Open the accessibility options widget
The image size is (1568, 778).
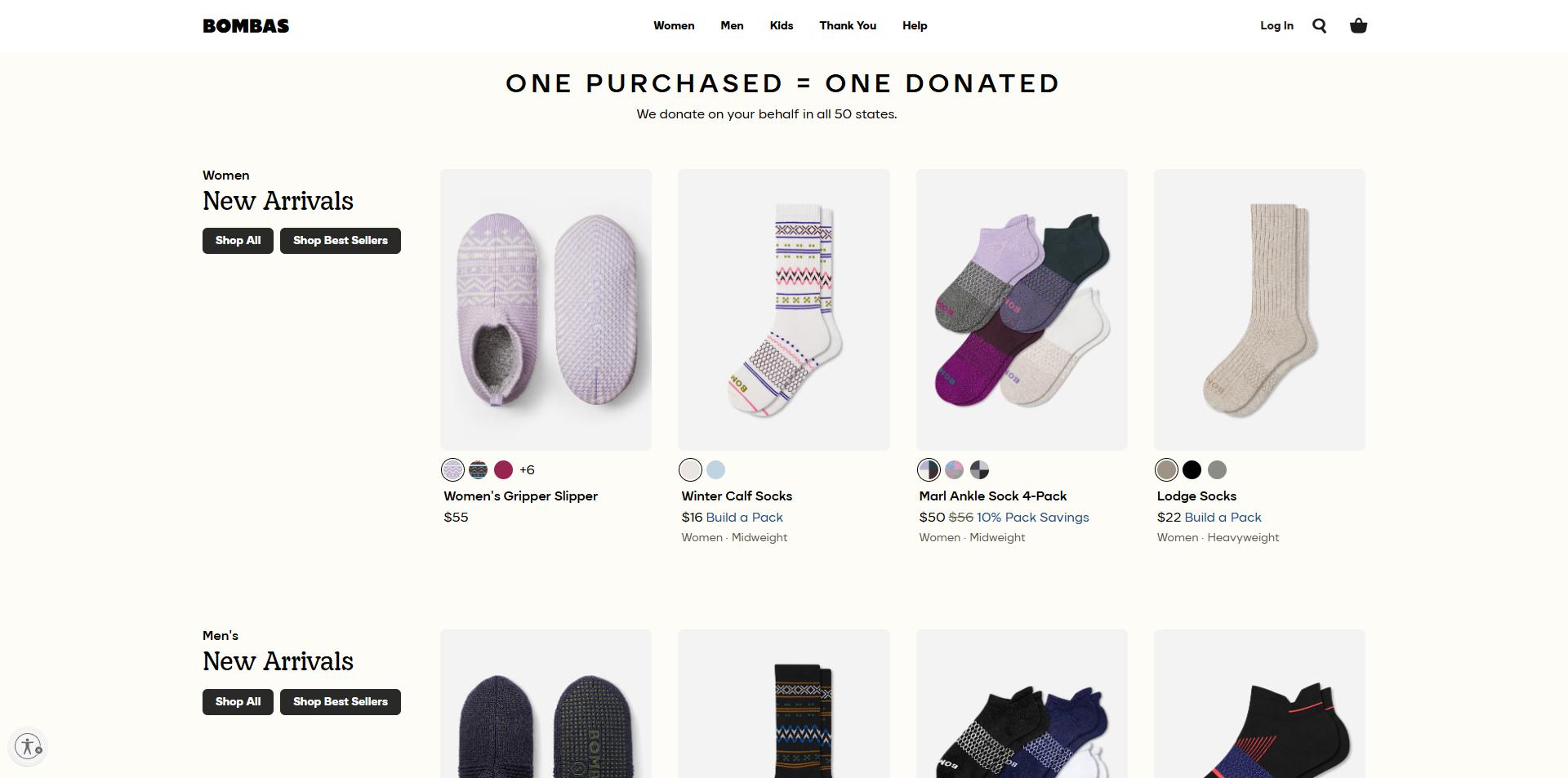coord(29,746)
